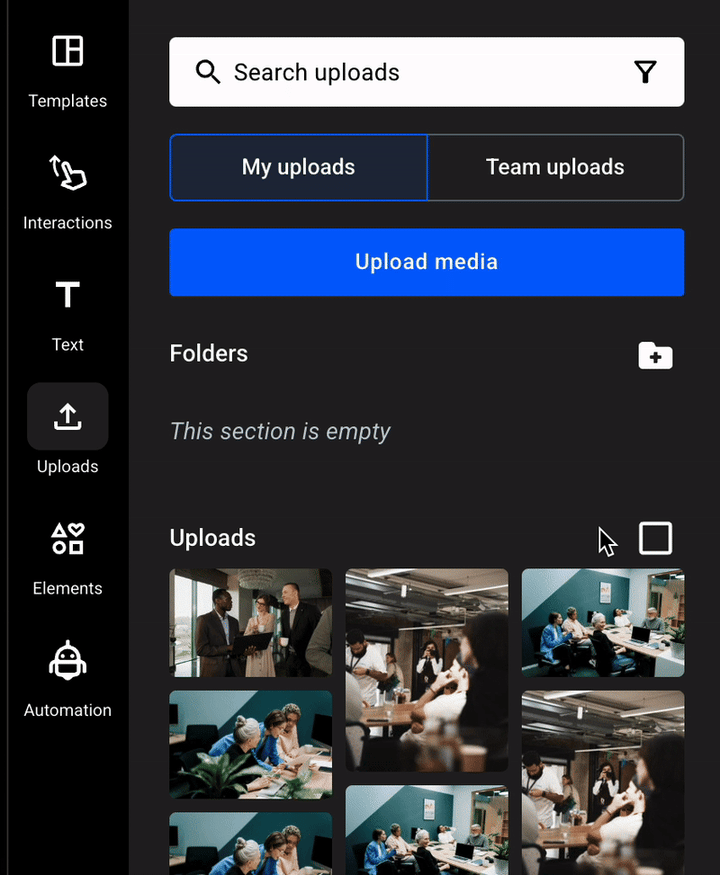Image resolution: width=720 pixels, height=875 pixels.
Task: Open the Uploads sidebar icon
Action: point(68,416)
